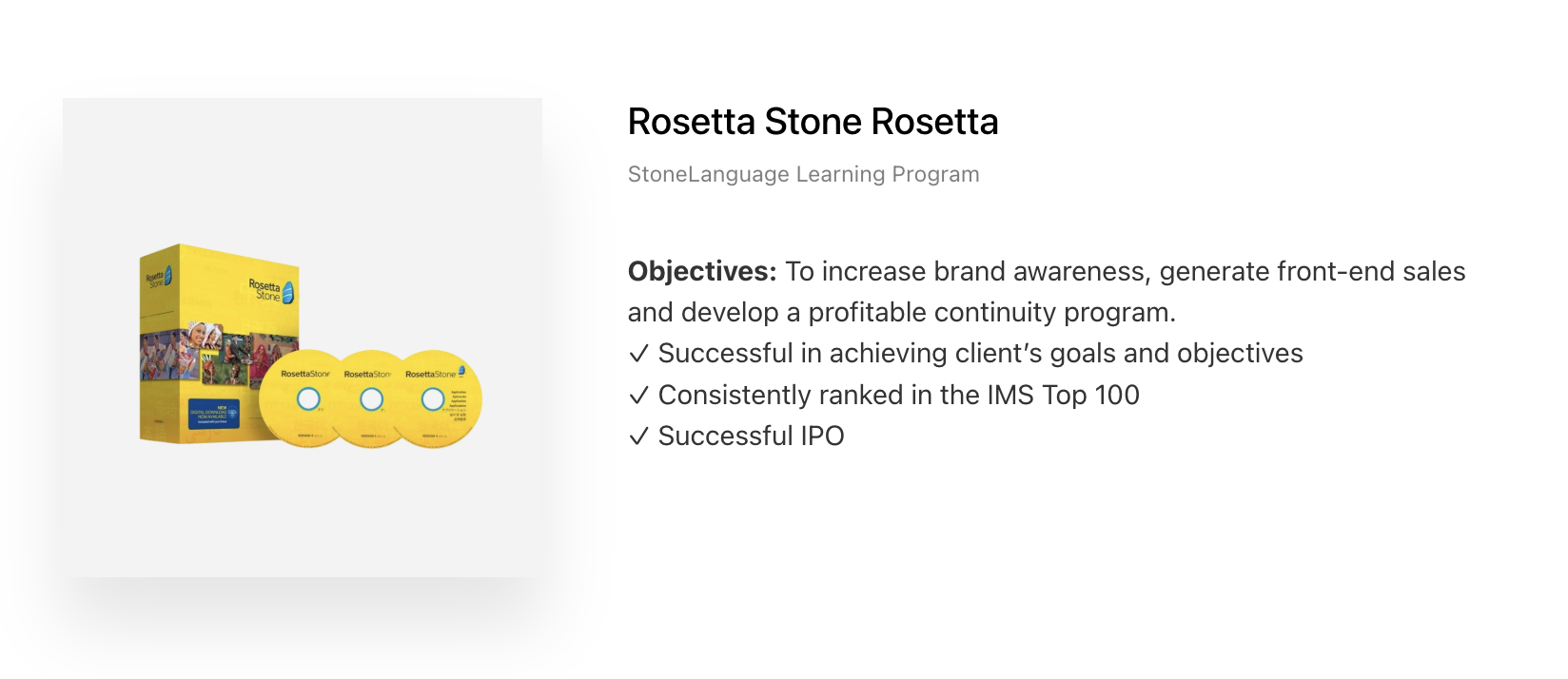This screenshot has width=1568, height=679.
Task: Click the bold Objectives label
Action: point(702,272)
